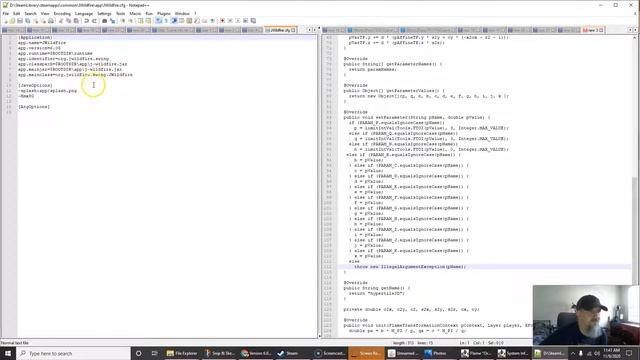The height and width of the screenshot is (360, 640).
Task: Start macro recording with red Record icon
Action: click(222, 20)
